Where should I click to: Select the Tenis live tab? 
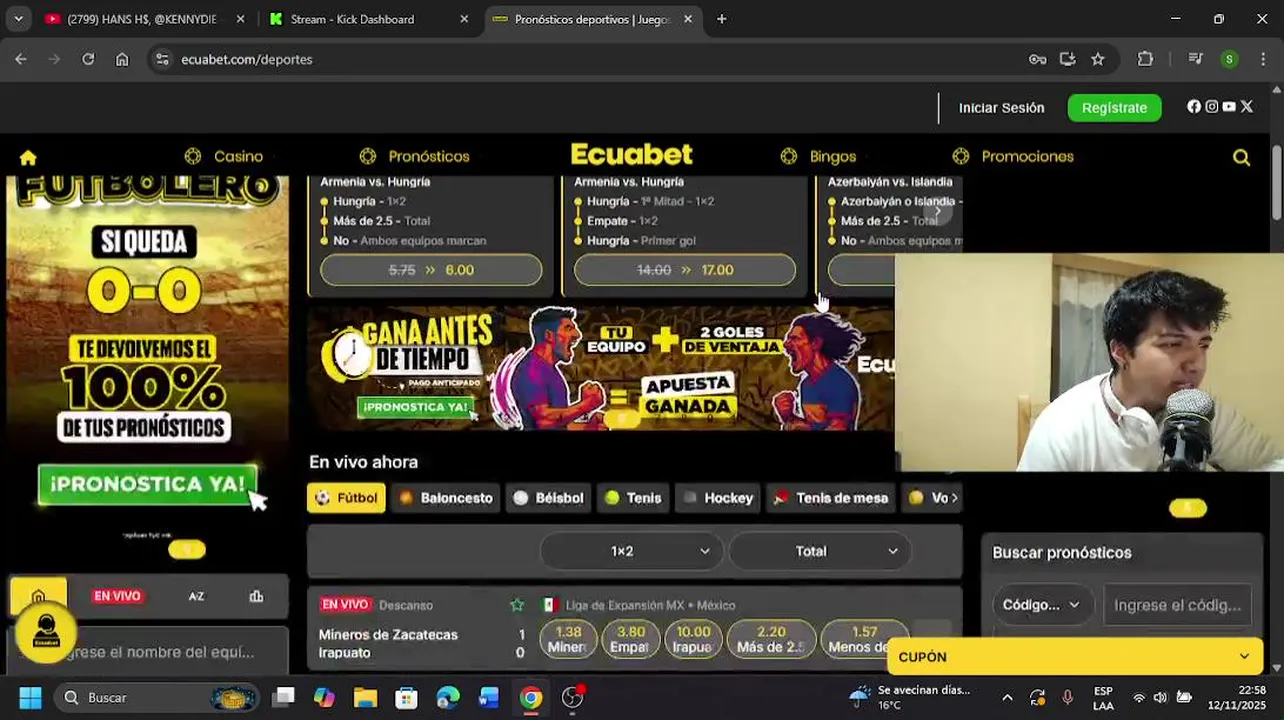coord(633,498)
